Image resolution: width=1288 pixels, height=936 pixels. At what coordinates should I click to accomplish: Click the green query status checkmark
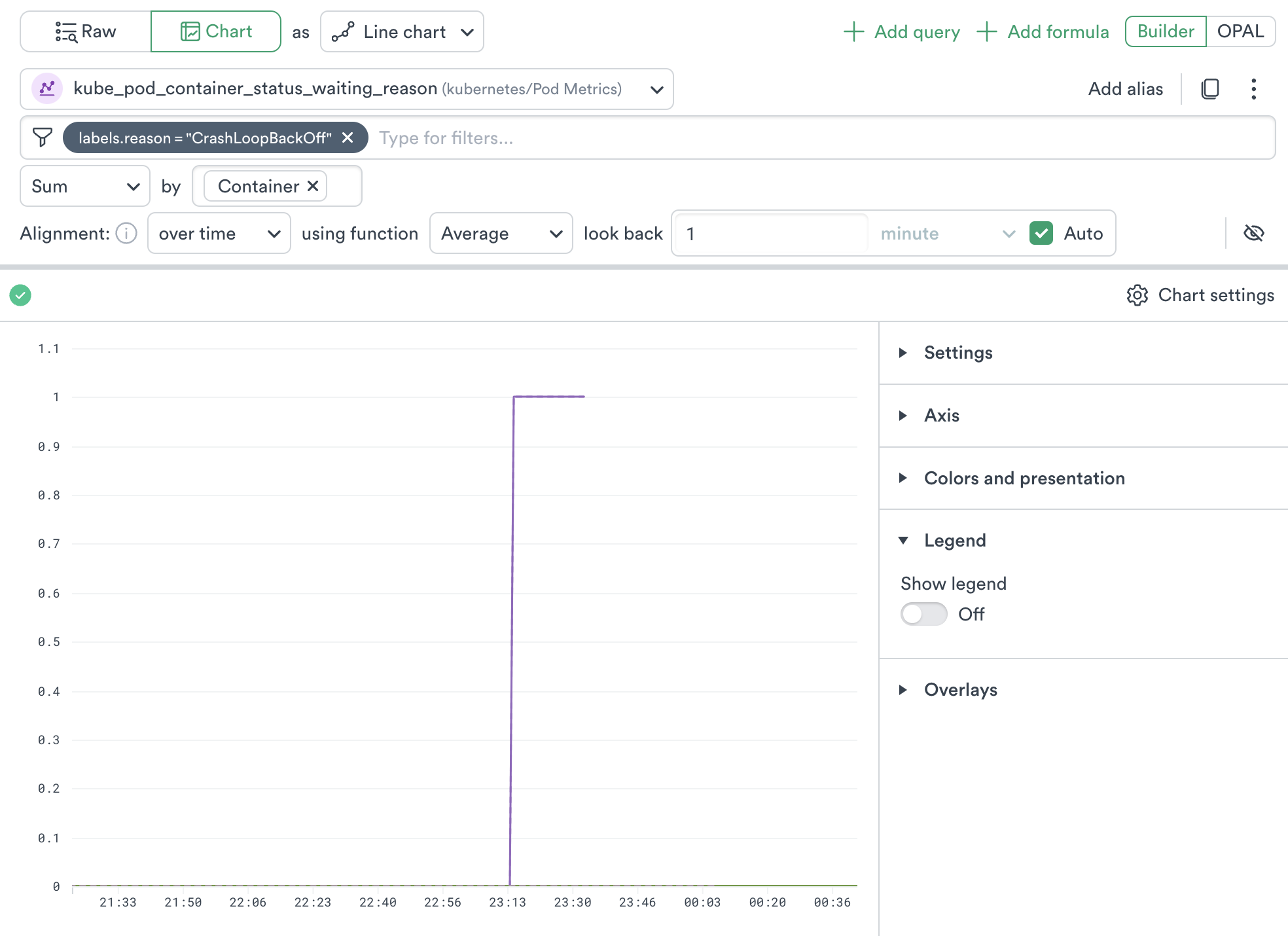pos(20,295)
